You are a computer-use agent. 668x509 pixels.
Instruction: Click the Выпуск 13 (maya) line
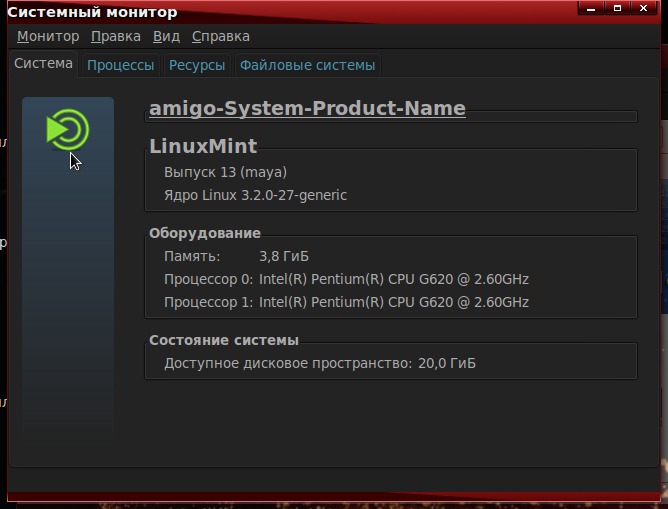point(225,172)
